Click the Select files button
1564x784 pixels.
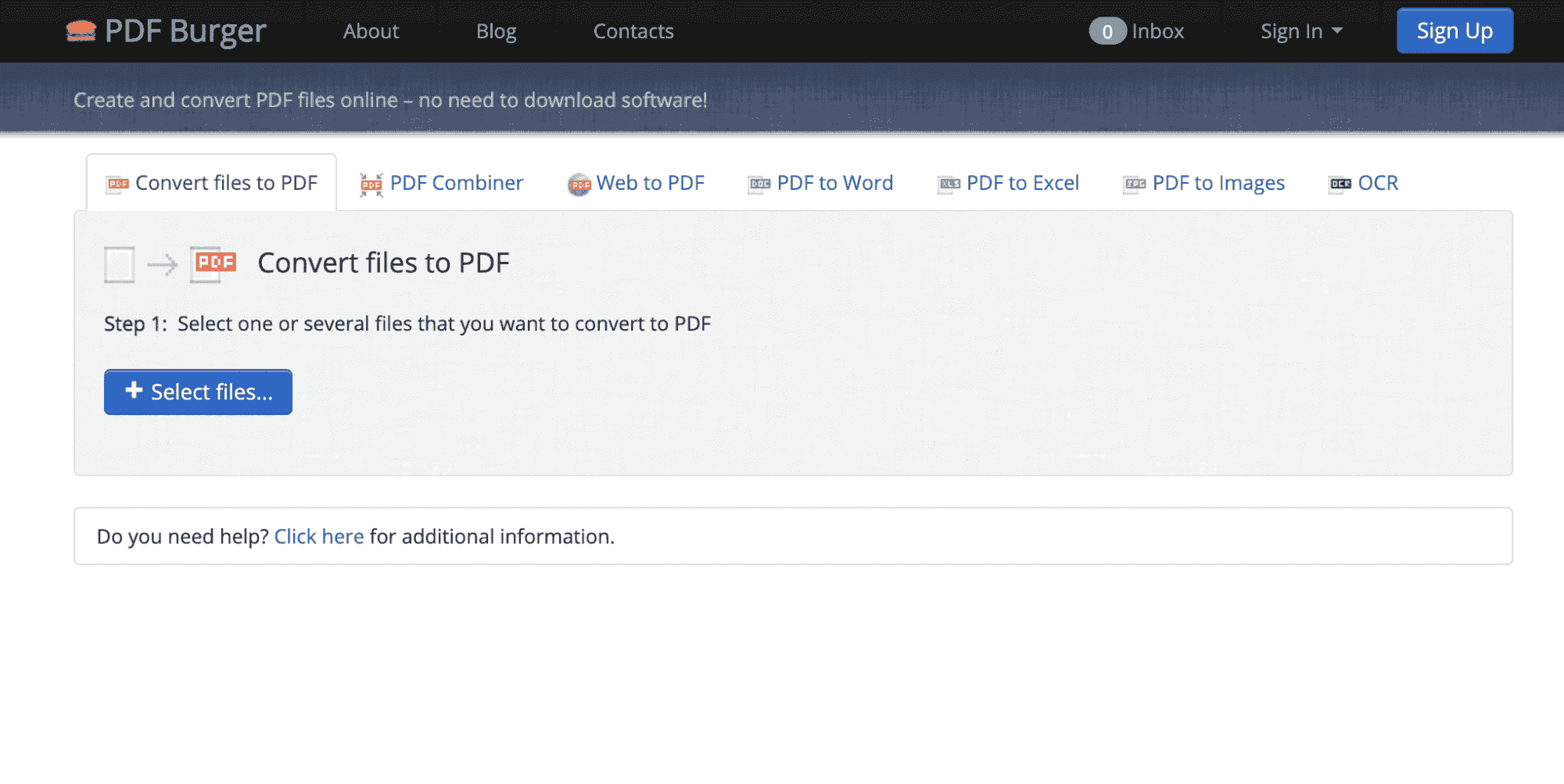tap(198, 392)
